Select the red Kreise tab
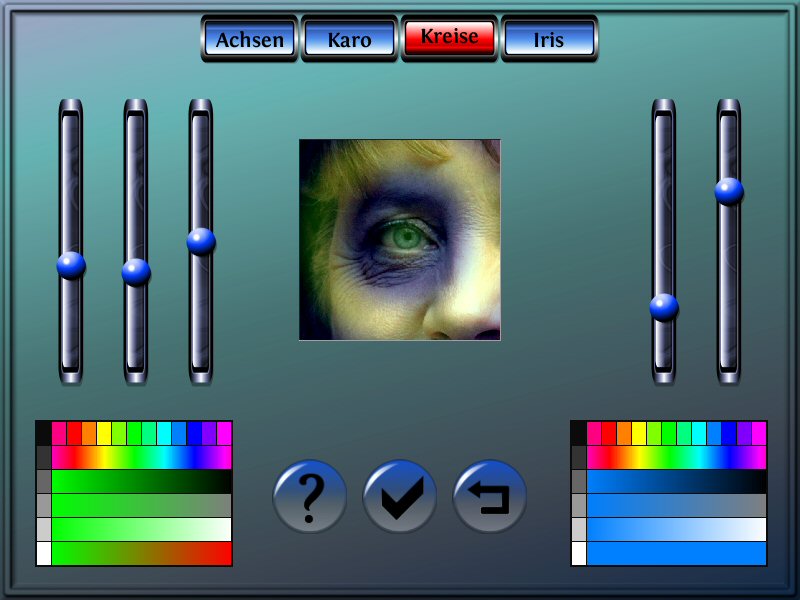Viewport: 800px width, 600px height. (449, 37)
